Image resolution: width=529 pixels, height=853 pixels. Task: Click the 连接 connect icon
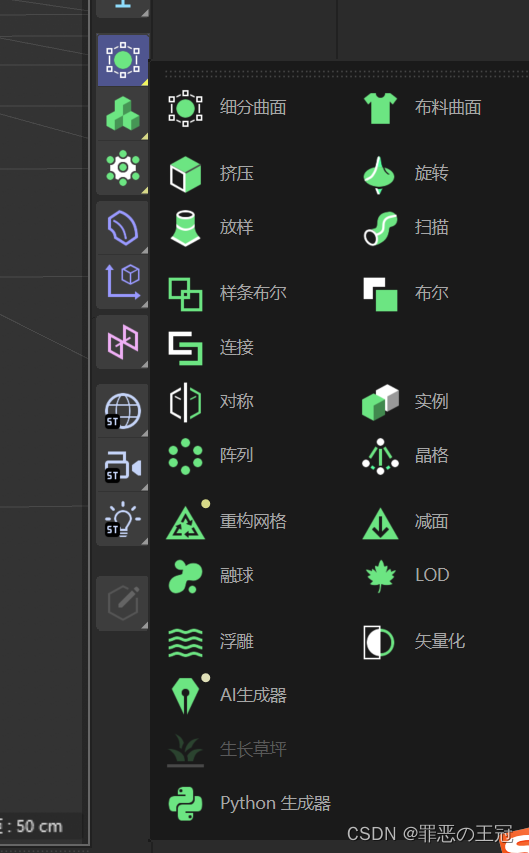pyautogui.click(x=185, y=348)
